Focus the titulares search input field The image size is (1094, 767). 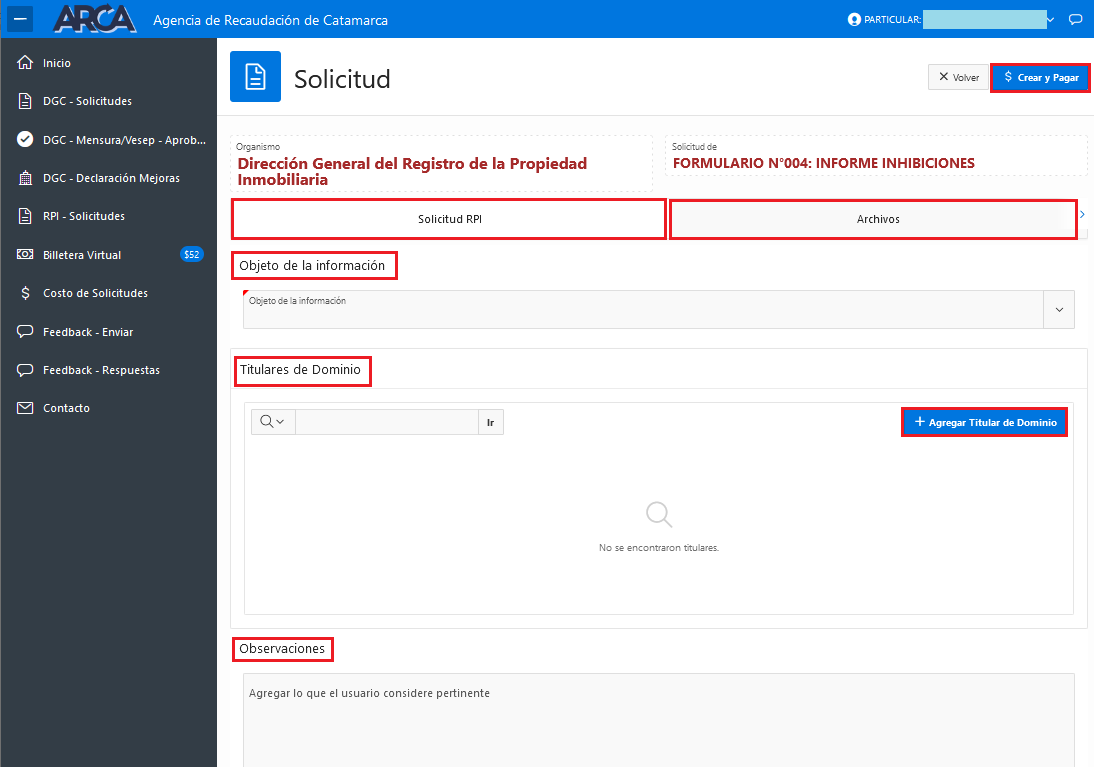(387, 422)
